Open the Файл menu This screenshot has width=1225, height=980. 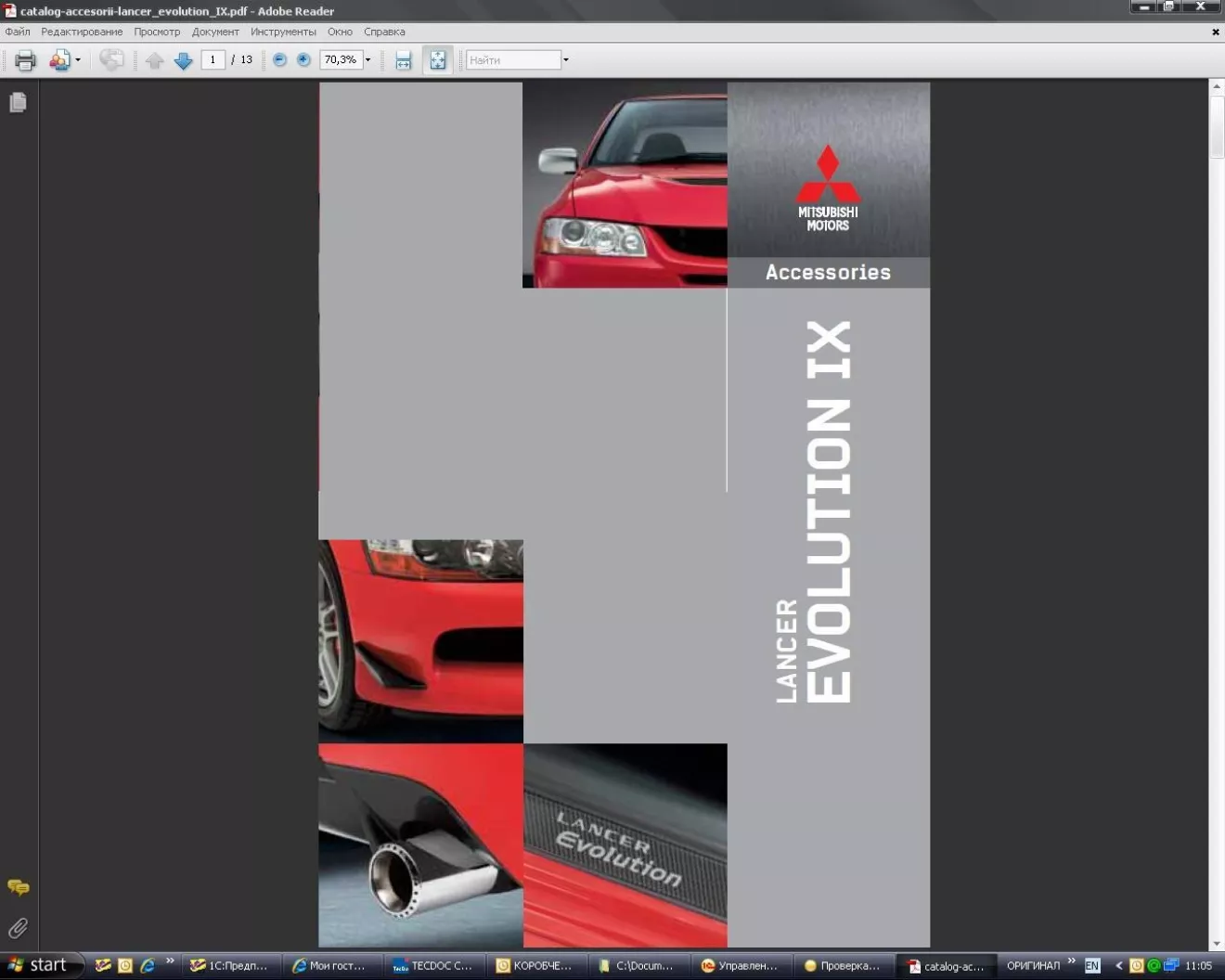click(x=18, y=32)
